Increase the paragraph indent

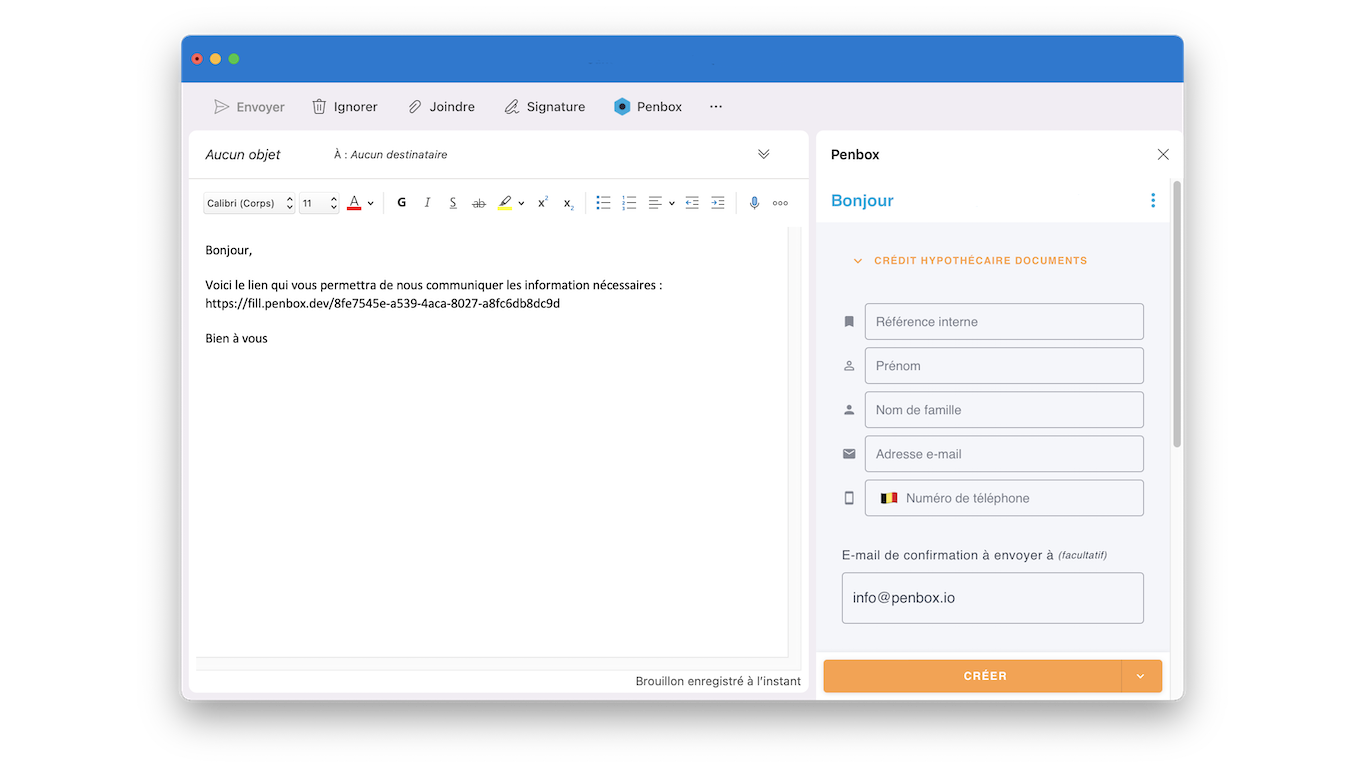coord(718,203)
